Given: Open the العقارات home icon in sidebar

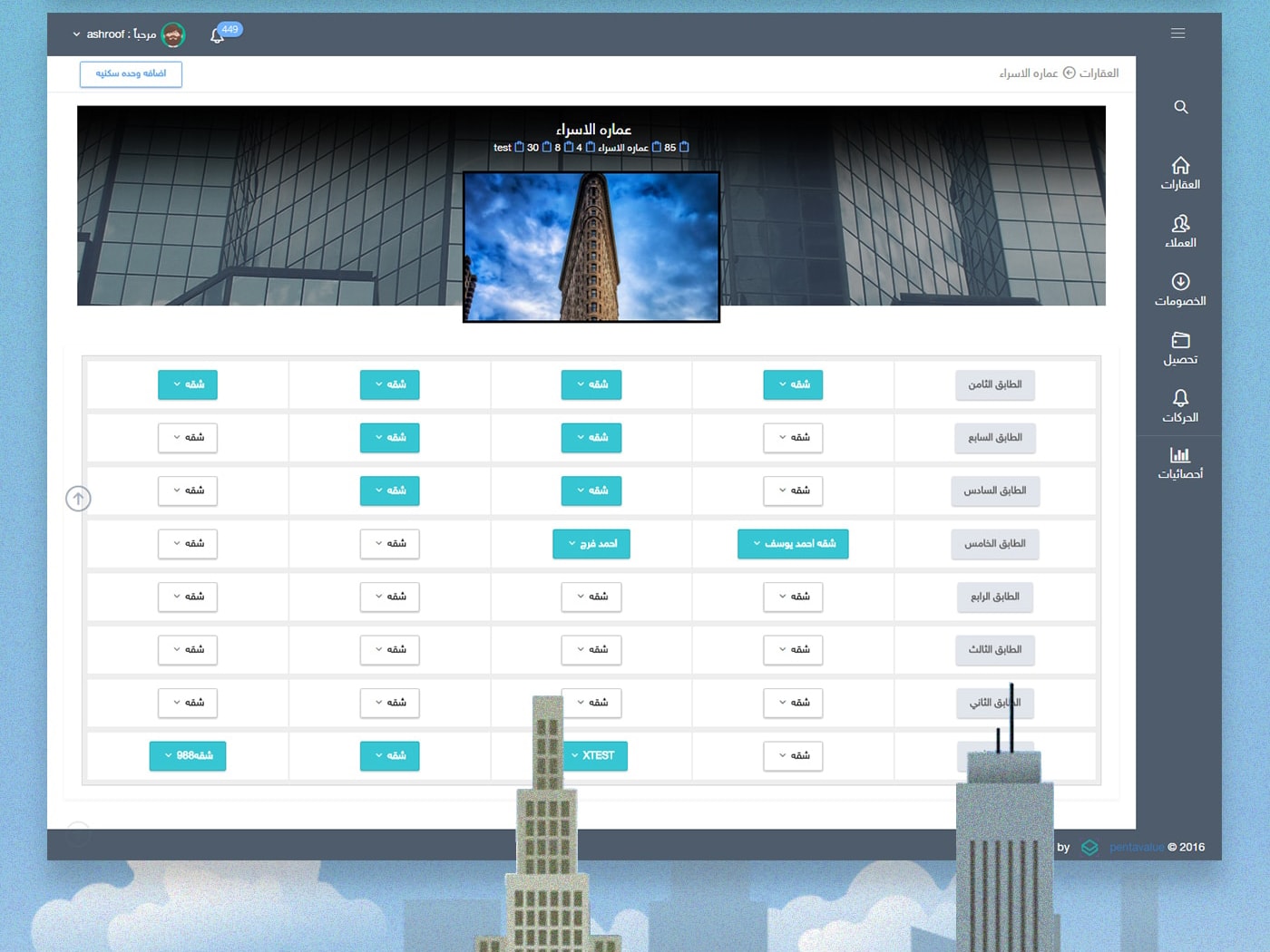Looking at the screenshot, I should tap(1180, 172).
